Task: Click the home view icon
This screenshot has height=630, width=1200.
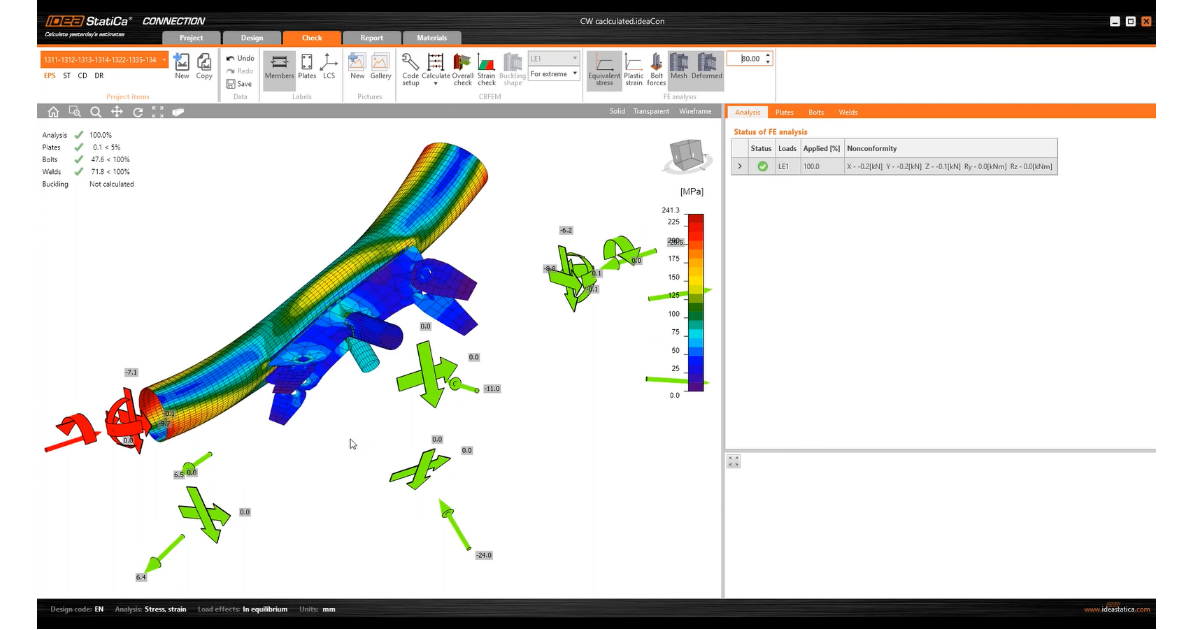Action: click(53, 112)
